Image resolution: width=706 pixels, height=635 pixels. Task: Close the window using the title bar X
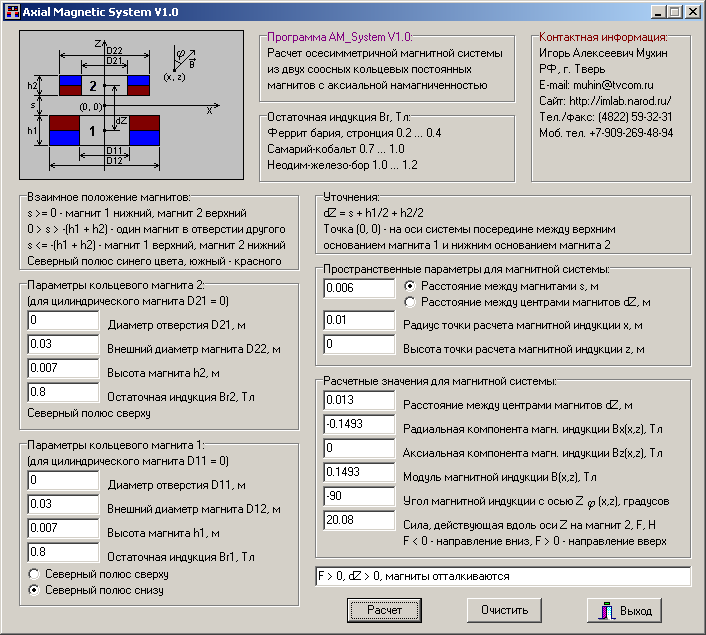pos(692,12)
